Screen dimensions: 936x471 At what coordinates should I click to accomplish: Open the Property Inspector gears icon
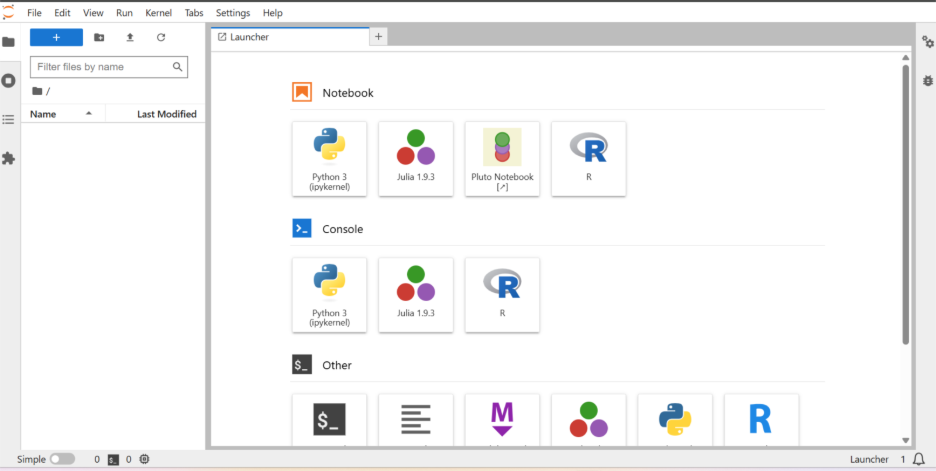[x=927, y=42]
